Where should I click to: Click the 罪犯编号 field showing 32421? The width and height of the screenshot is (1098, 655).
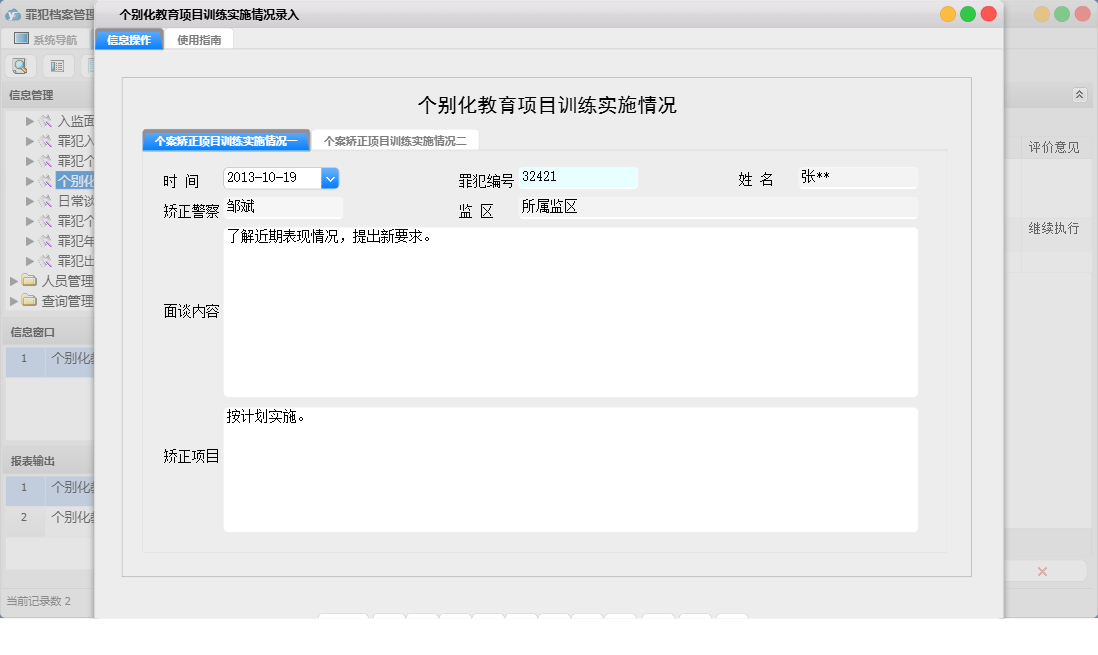click(x=578, y=177)
